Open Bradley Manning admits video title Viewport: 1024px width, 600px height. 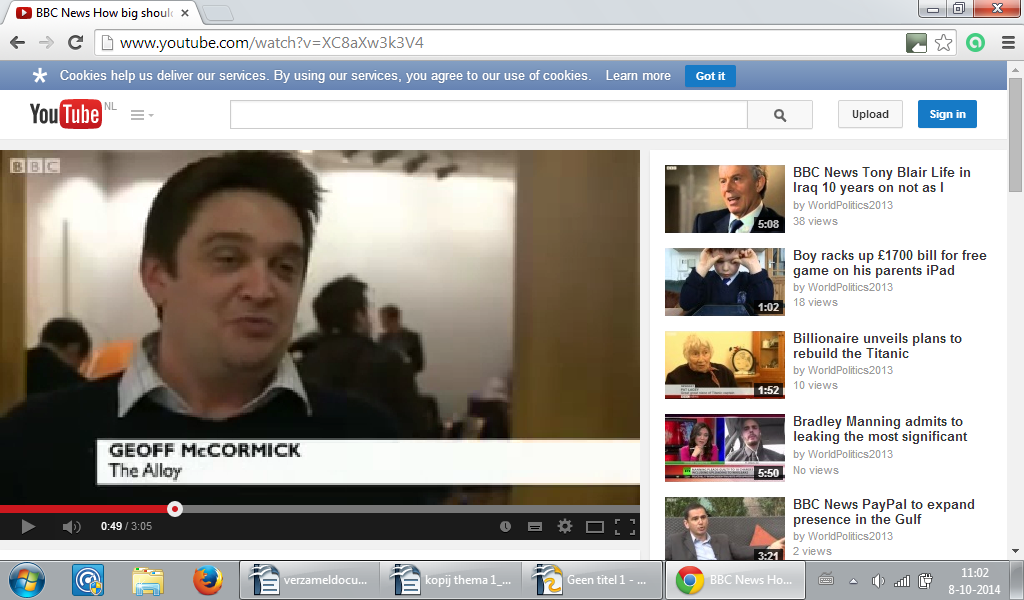point(880,428)
